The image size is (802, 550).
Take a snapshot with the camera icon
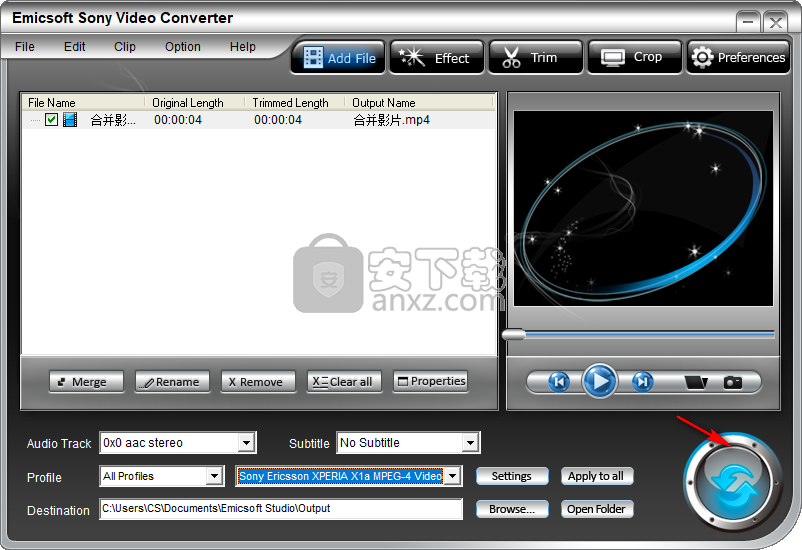tap(732, 382)
